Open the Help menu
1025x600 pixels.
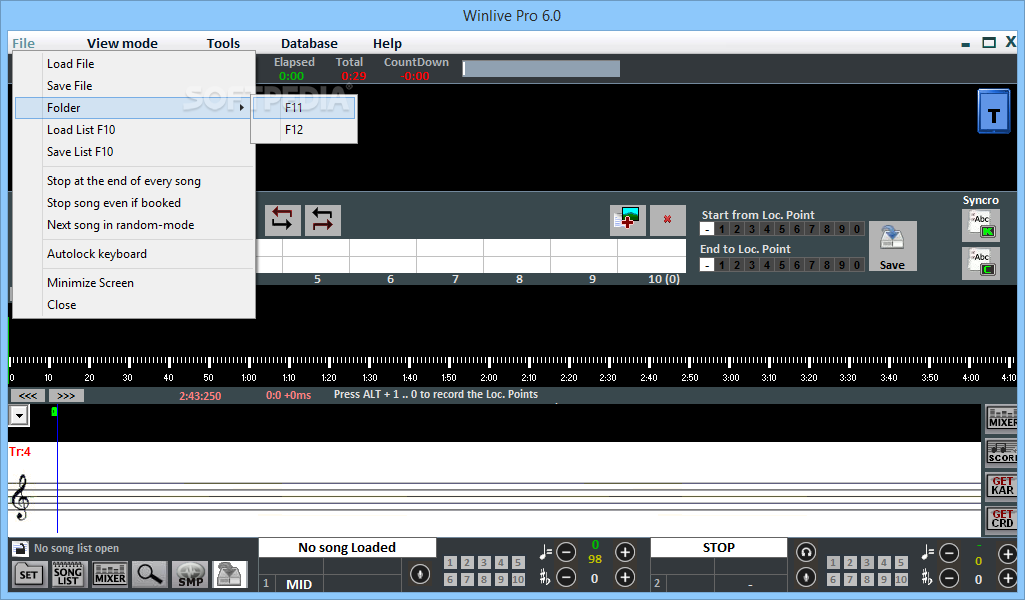pyautogui.click(x=387, y=44)
